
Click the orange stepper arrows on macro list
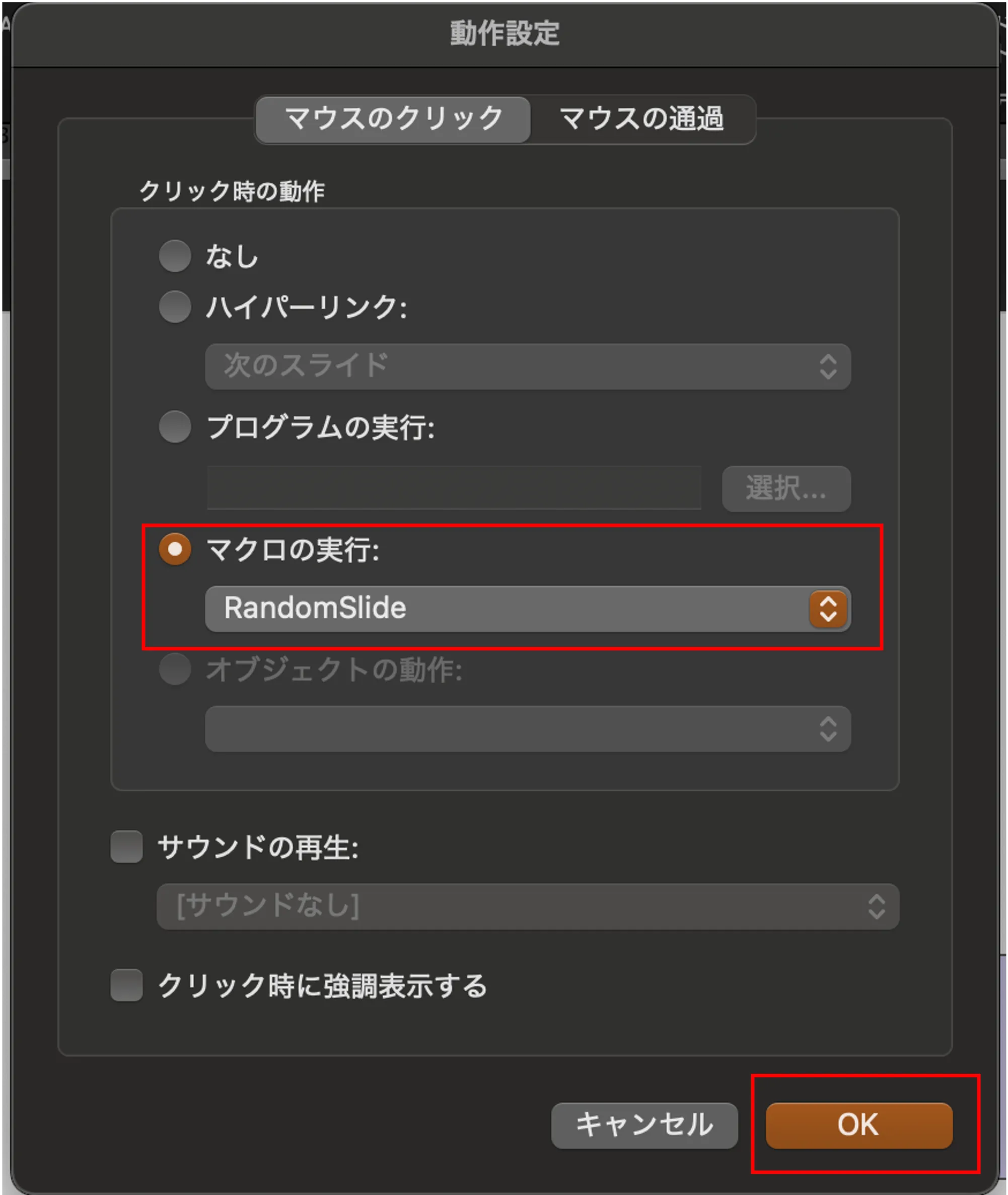point(827,609)
